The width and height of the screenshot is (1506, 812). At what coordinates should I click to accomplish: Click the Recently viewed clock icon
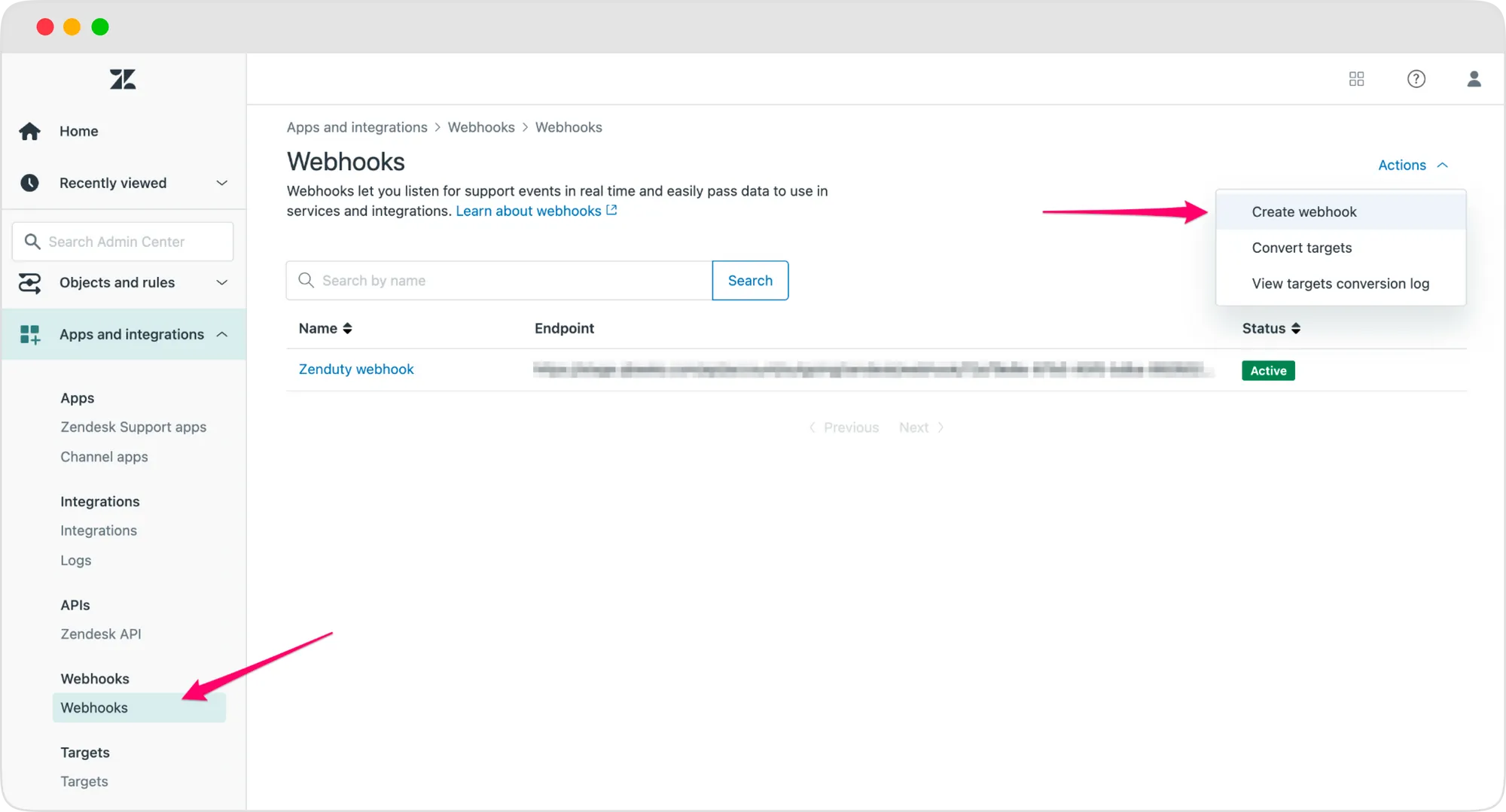point(30,183)
